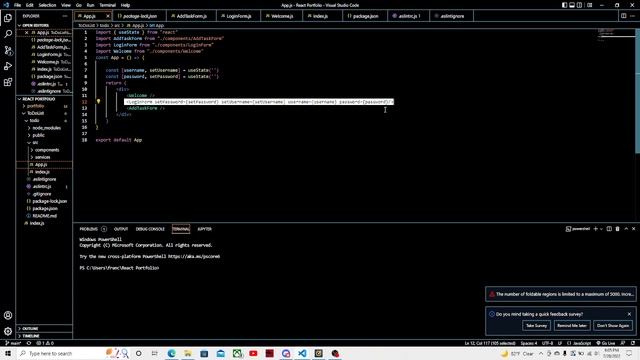Synchronize changes icon in status bar
Image resolution: width=640 pixels, height=360 pixels.
[29, 343]
